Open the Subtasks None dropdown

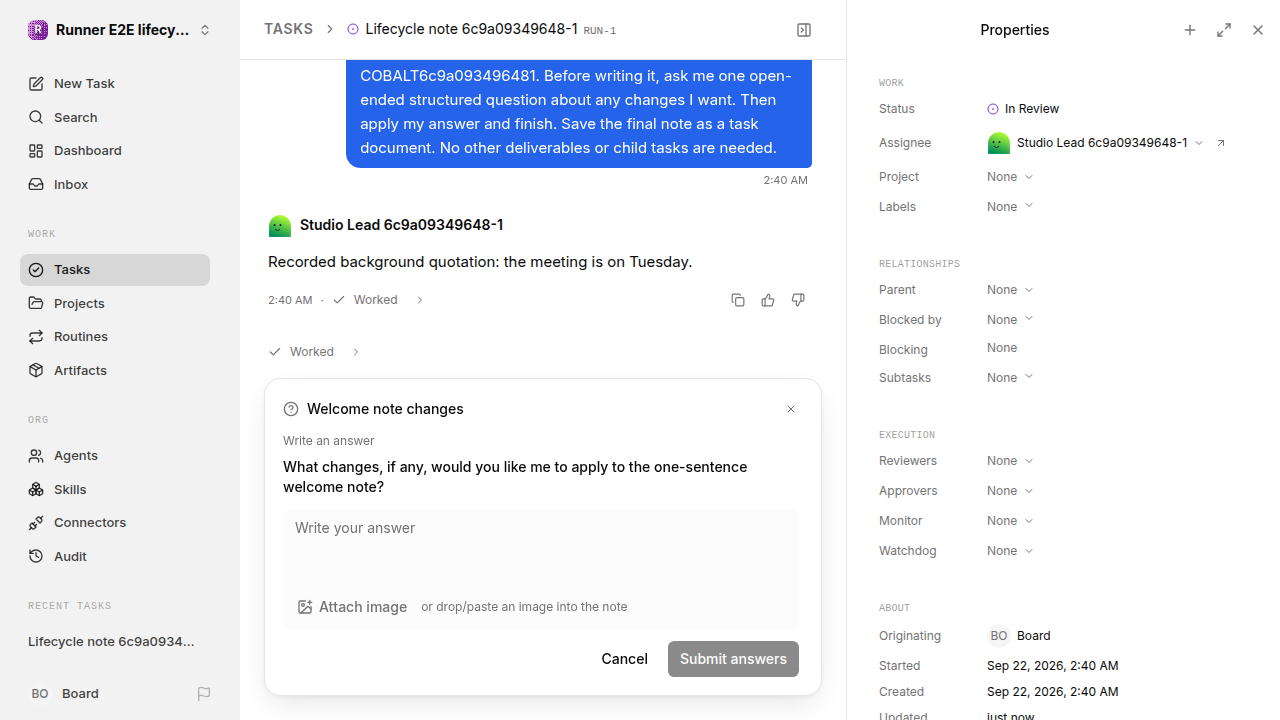[x=1010, y=378]
